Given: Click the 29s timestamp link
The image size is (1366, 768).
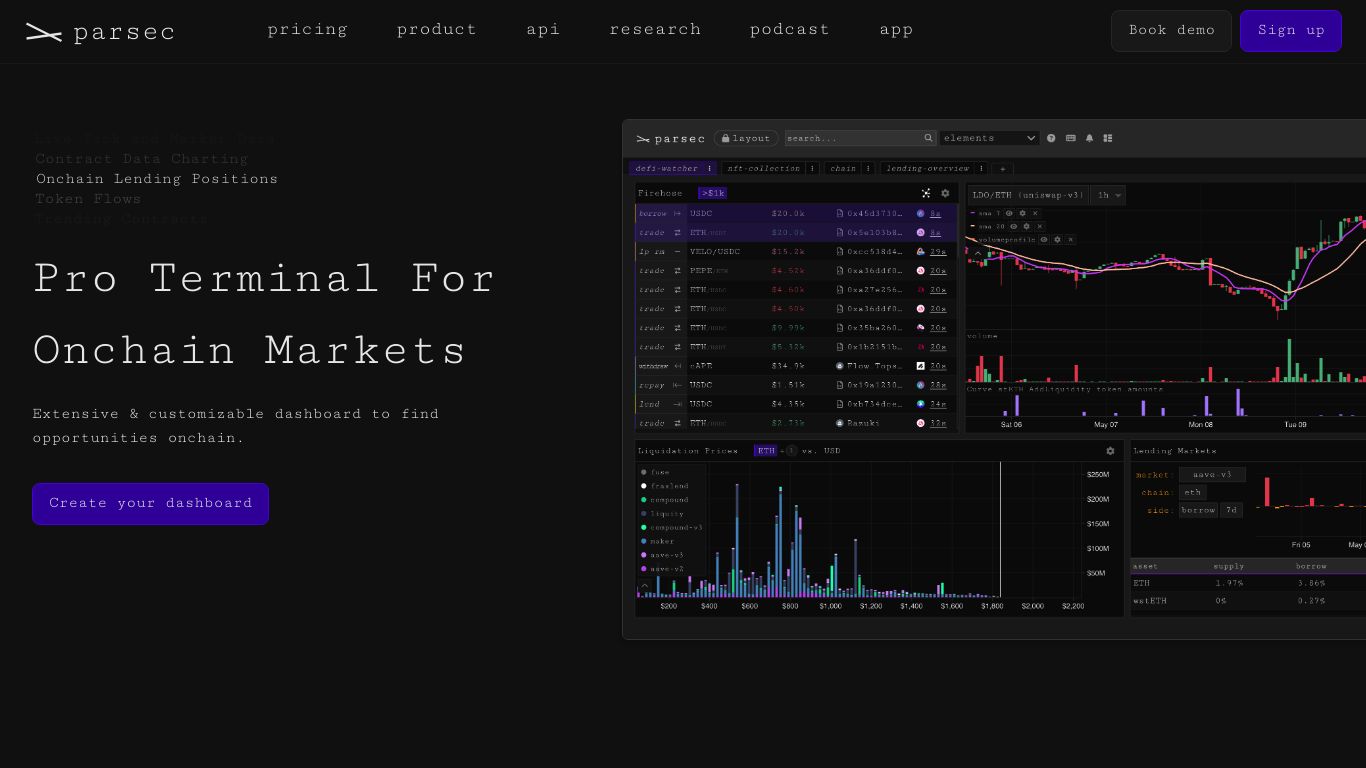Looking at the screenshot, I should (938, 252).
